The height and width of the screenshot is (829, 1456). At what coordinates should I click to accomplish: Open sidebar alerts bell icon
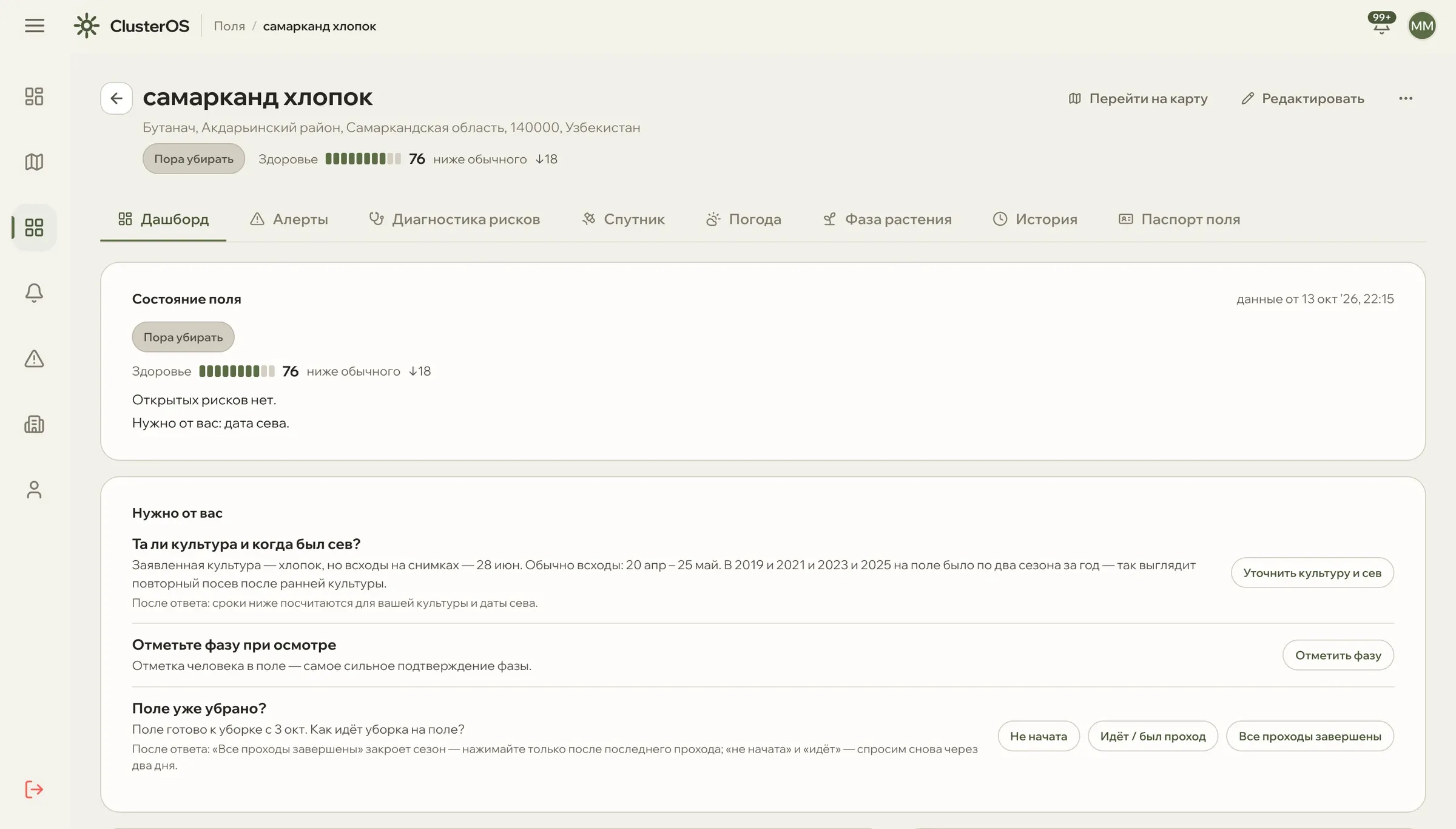[34, 293]
